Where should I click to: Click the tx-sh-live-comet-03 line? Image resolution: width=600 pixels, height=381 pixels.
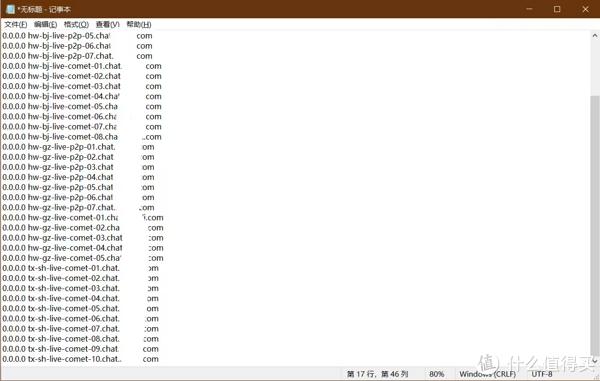pos(80,288)
